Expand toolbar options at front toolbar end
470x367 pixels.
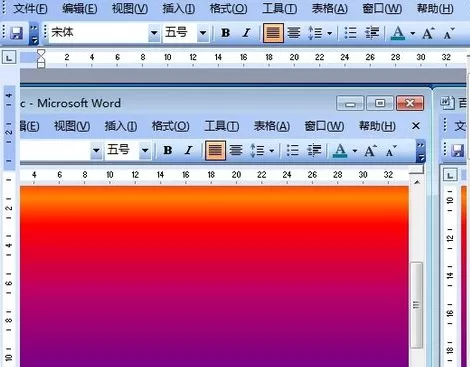click(421, 151)
